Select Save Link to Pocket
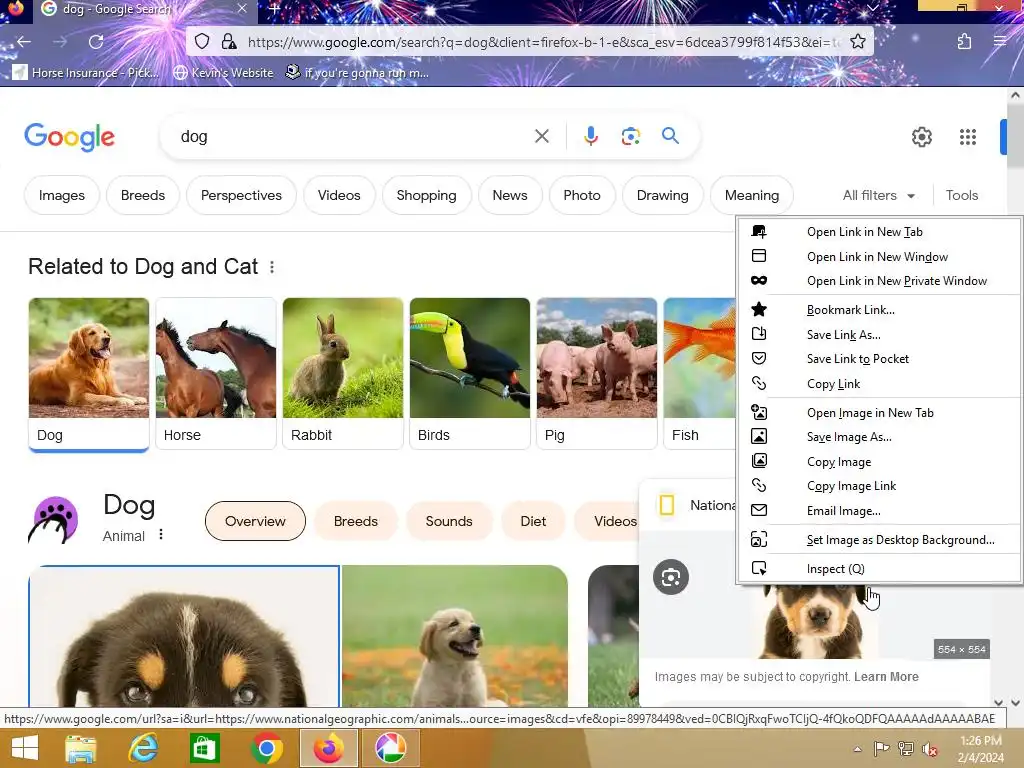Image resolution: width=1024 pixels, height=768 pixels. click(x=879, y=359)
